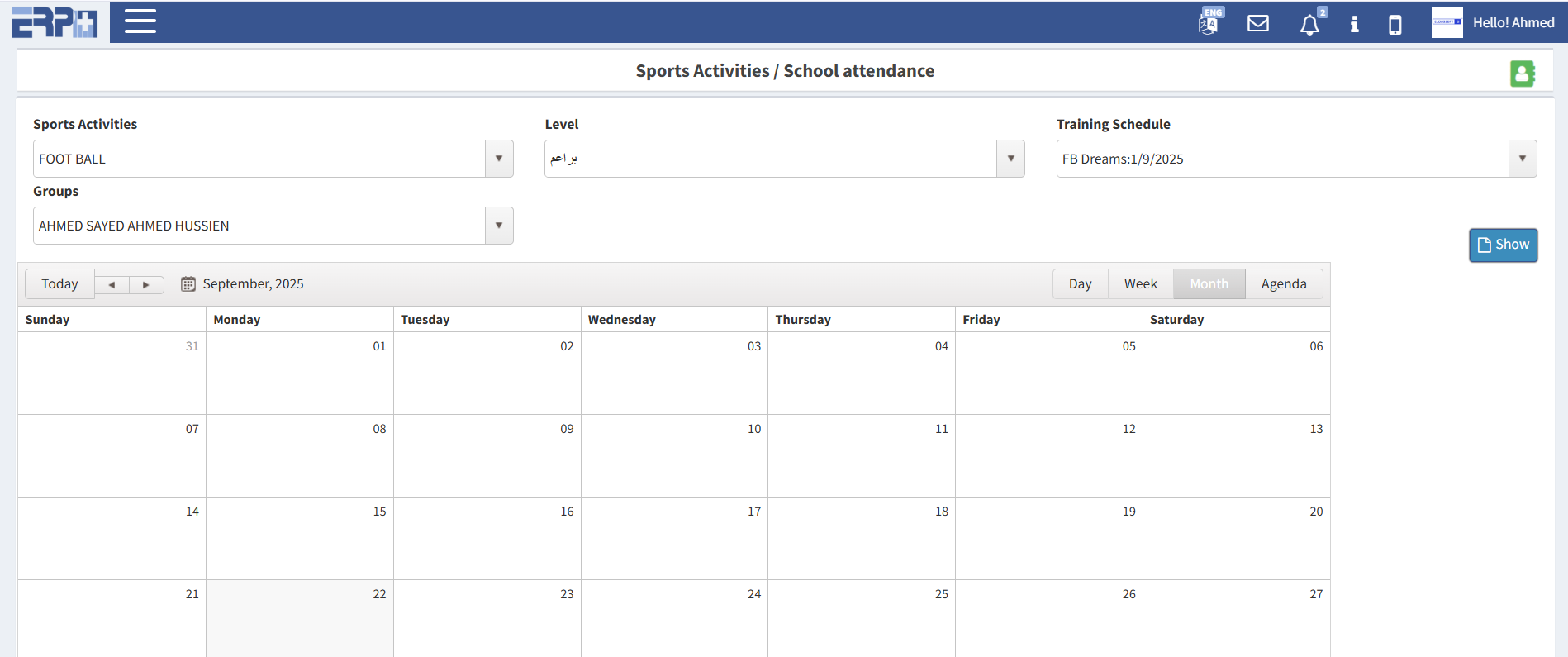Go to next month arrow
The height and width of the screenshot is (657, 1568).
[x=146, y=285]
